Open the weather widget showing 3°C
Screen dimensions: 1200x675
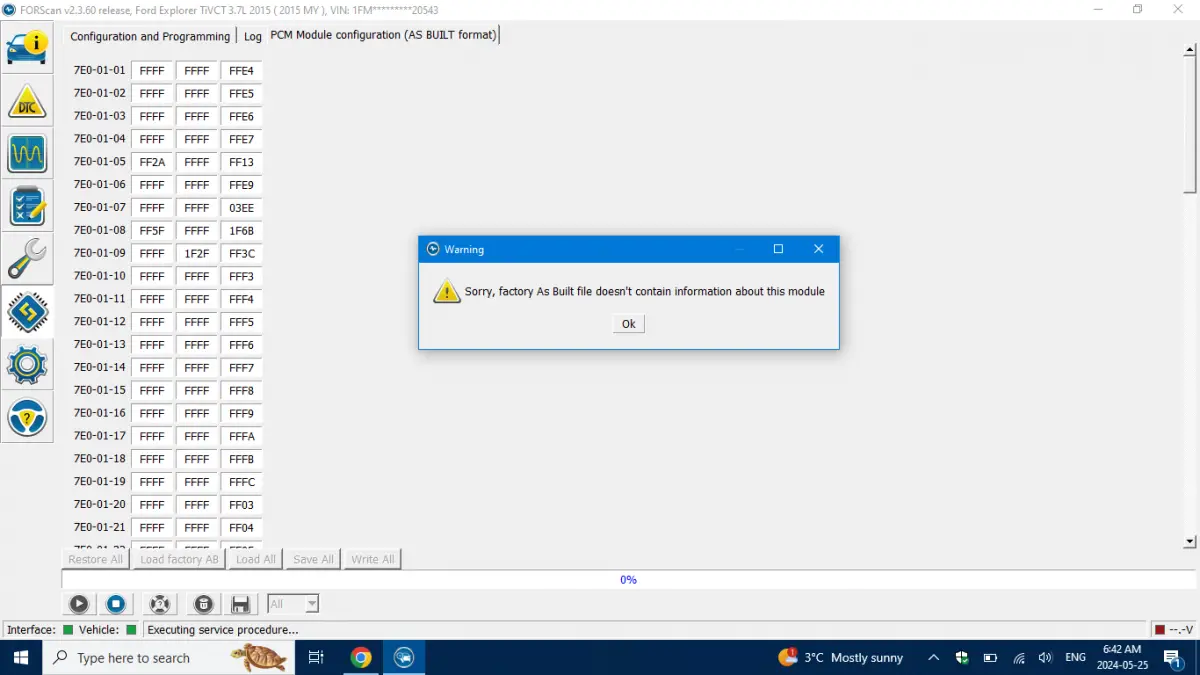pyautogui.click(x=841, y=657)
